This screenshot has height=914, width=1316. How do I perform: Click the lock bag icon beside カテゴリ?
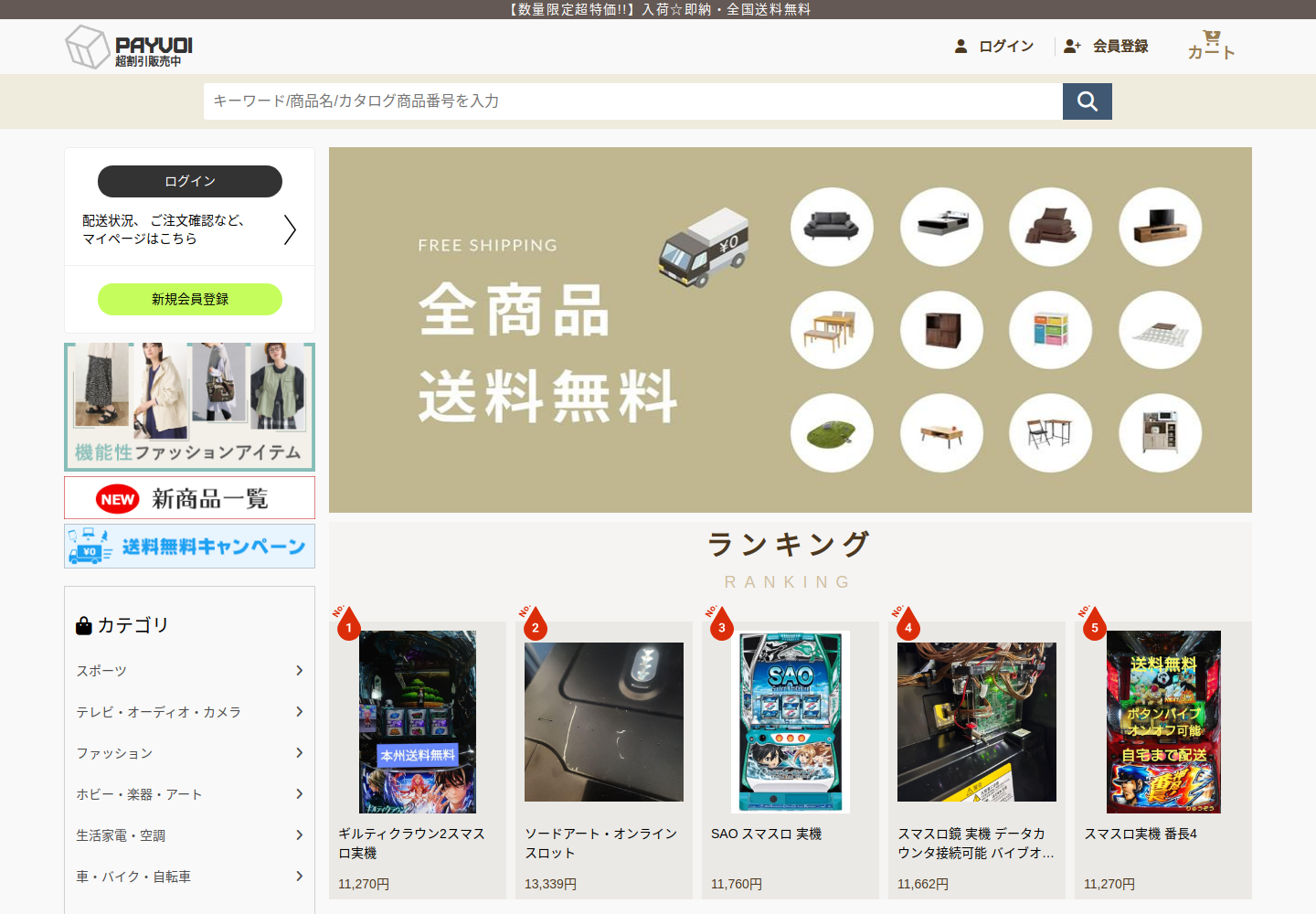pyautogui.click(x=84, y=625)
